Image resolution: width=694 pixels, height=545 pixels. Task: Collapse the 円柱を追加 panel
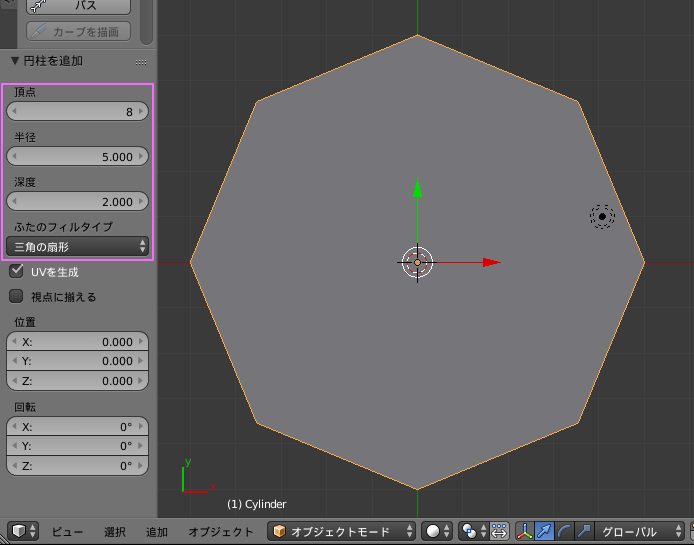click(x=15, y=61)
